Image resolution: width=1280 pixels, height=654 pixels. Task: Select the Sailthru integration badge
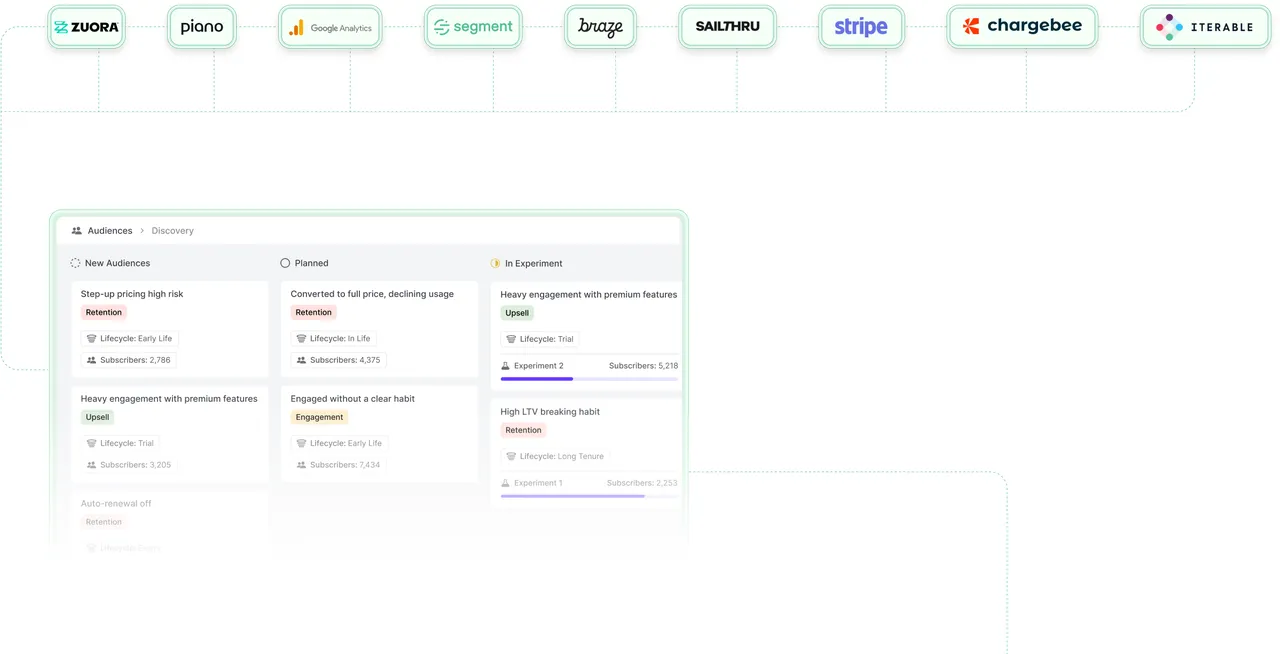(727, 27)
